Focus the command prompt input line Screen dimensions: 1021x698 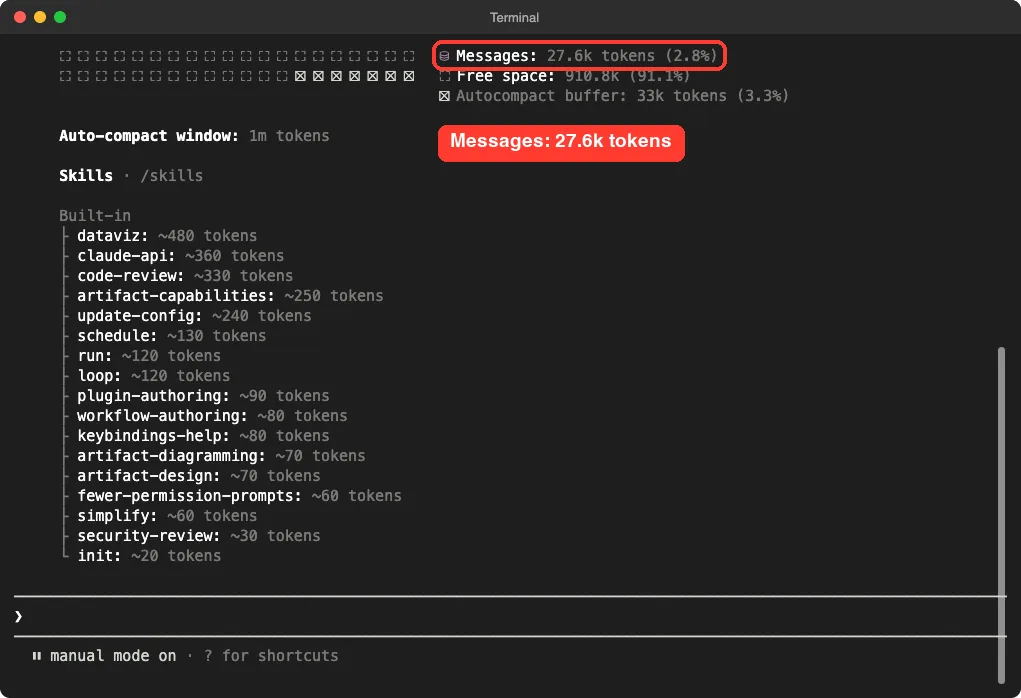click(510, 616)
